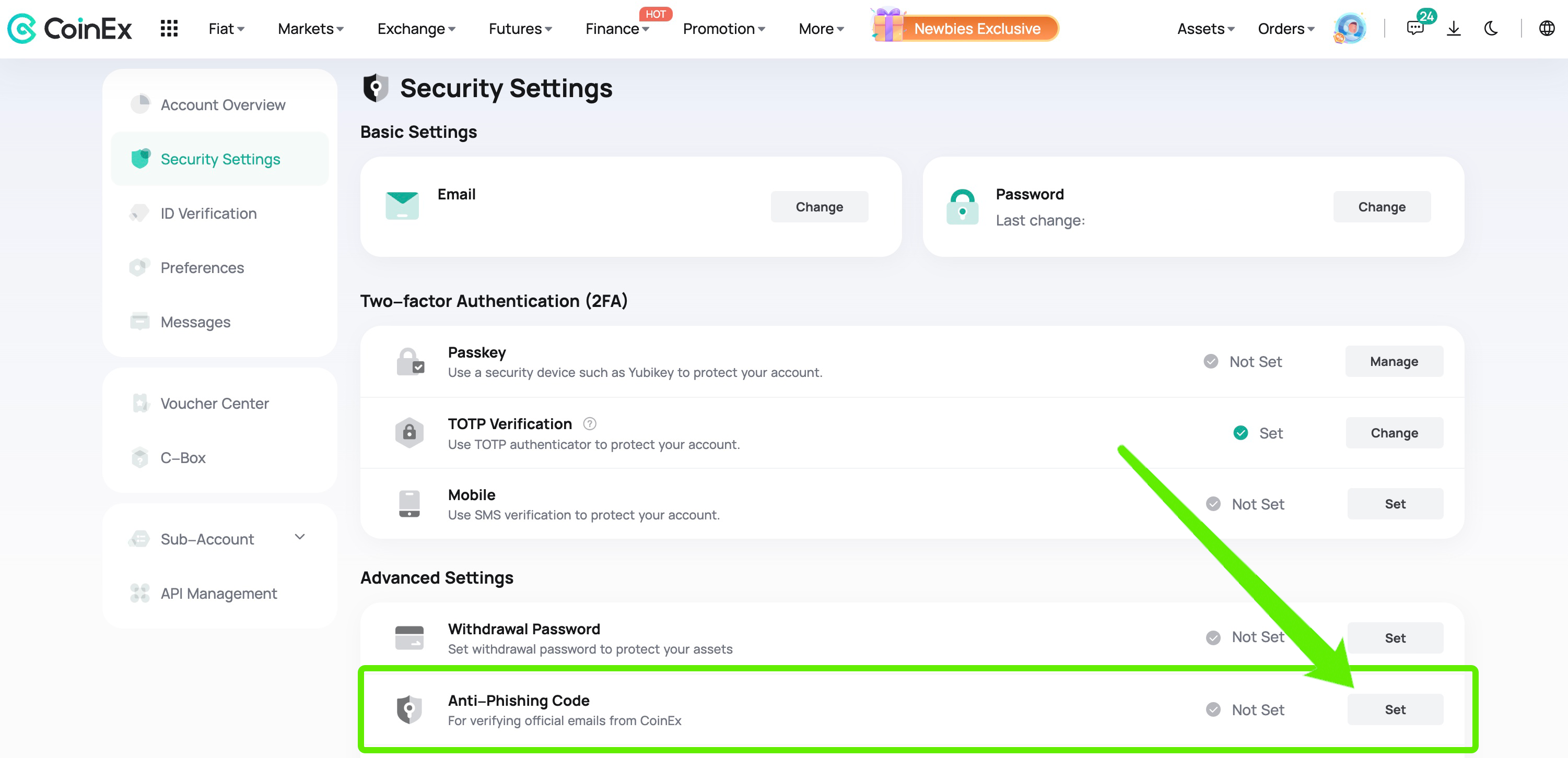
Task: Open Voucher Center in sidebar
Action: 220,404
